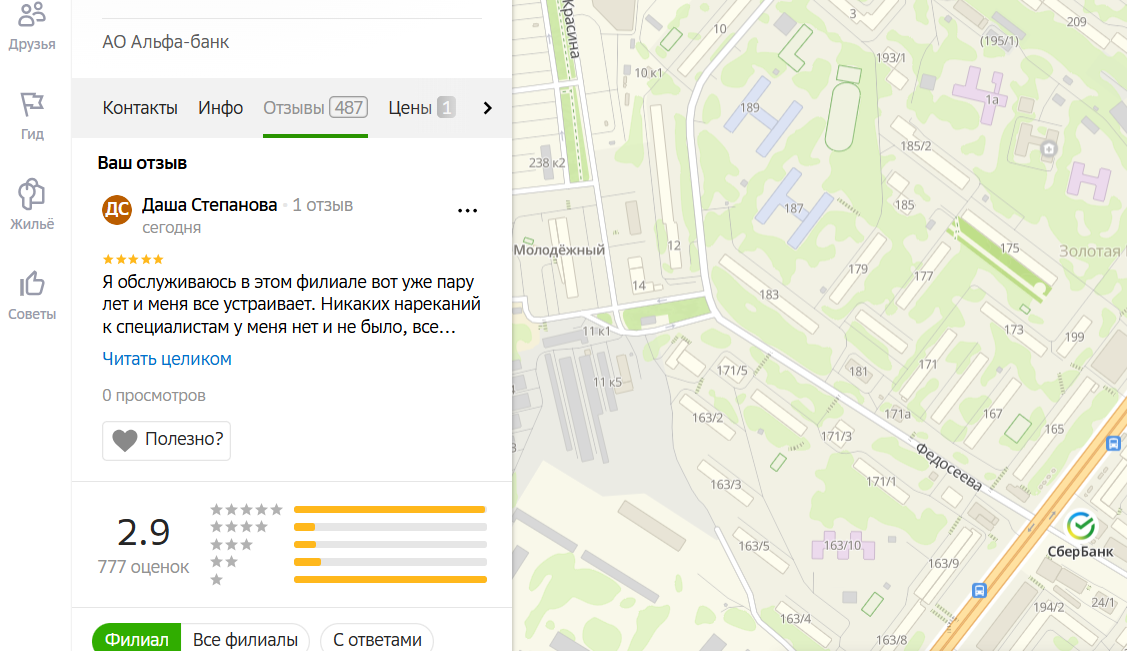
Task: Switch to the Контакты tab
Action: point(139,108)
